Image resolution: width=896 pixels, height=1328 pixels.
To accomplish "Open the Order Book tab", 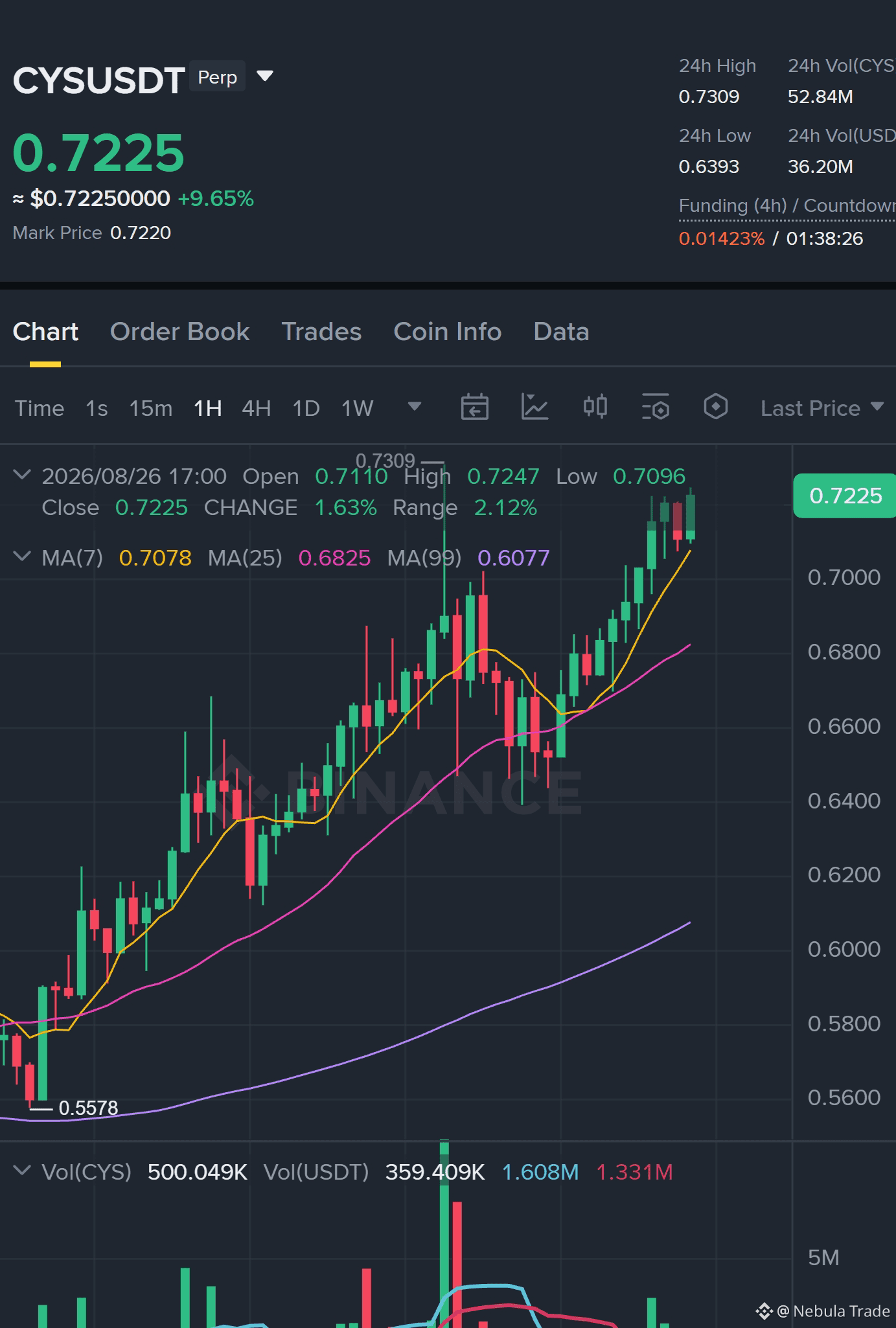I will coord(179,332).
